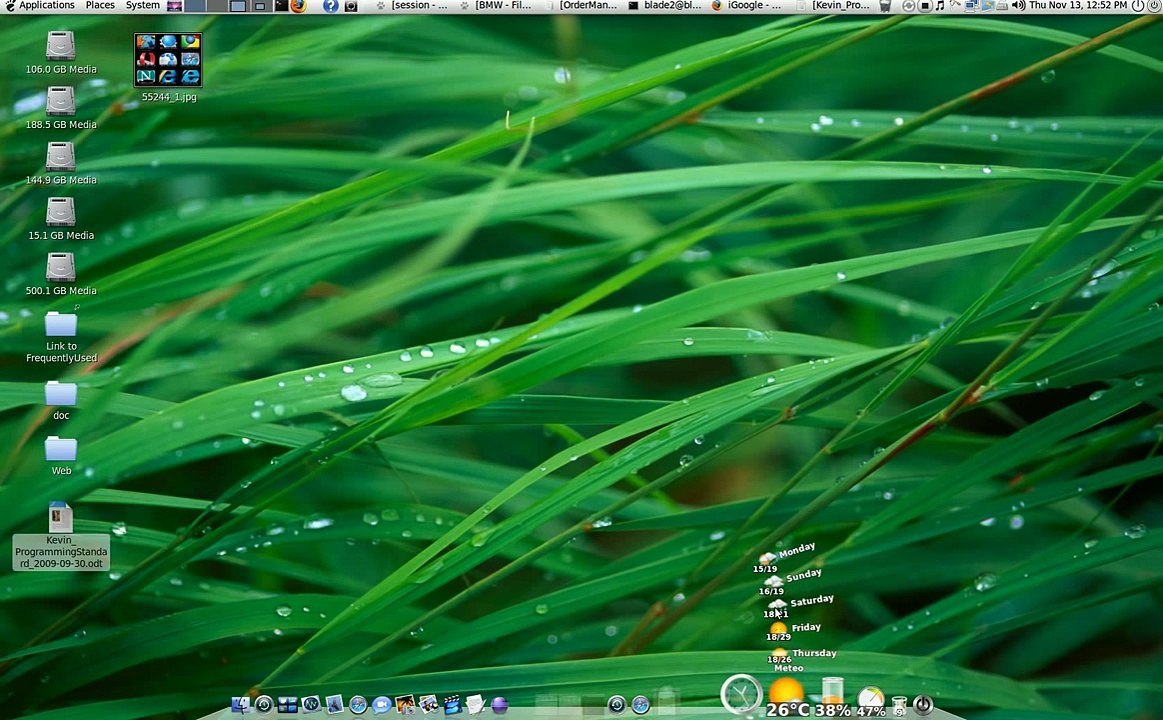Switch to the '[OrderMan...' taskbar window
Image resolution: width=1163 pixels, height=720 pixels.
(x=581, y=5)
